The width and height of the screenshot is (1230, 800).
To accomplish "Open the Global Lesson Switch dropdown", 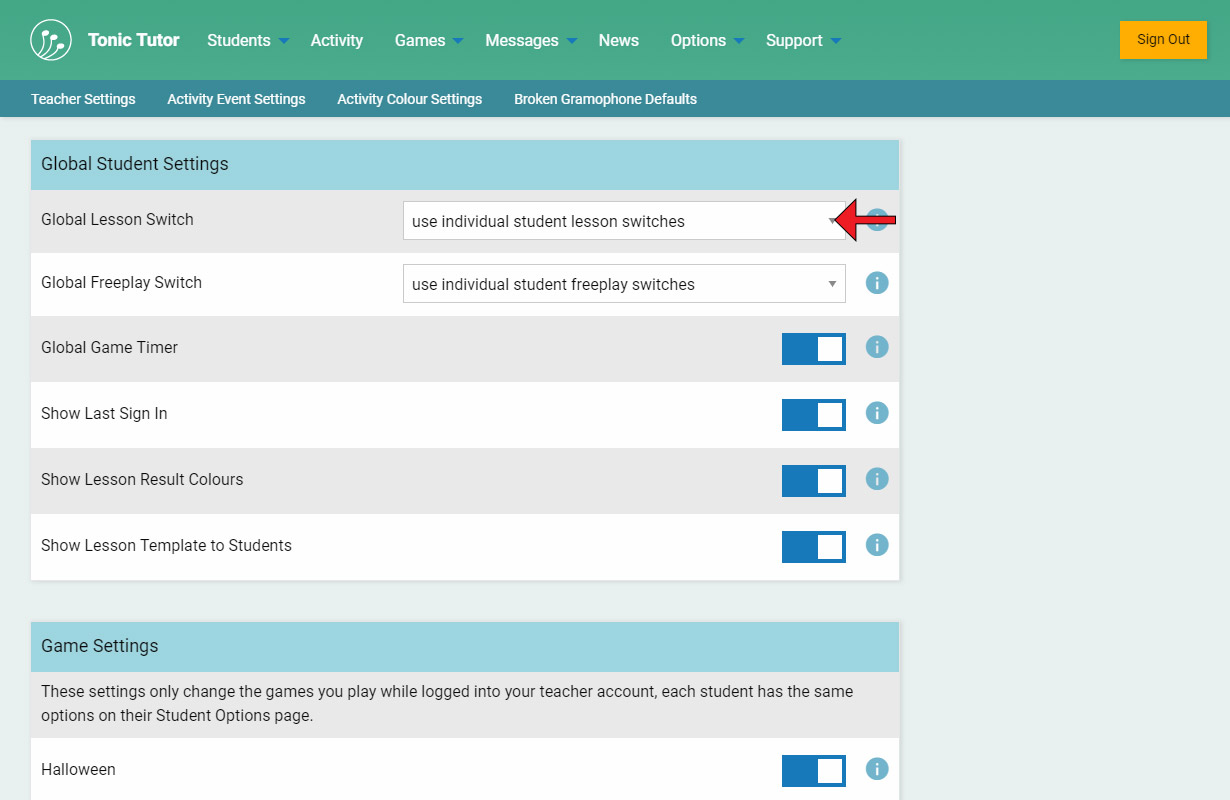I will (x=623, y=221).
